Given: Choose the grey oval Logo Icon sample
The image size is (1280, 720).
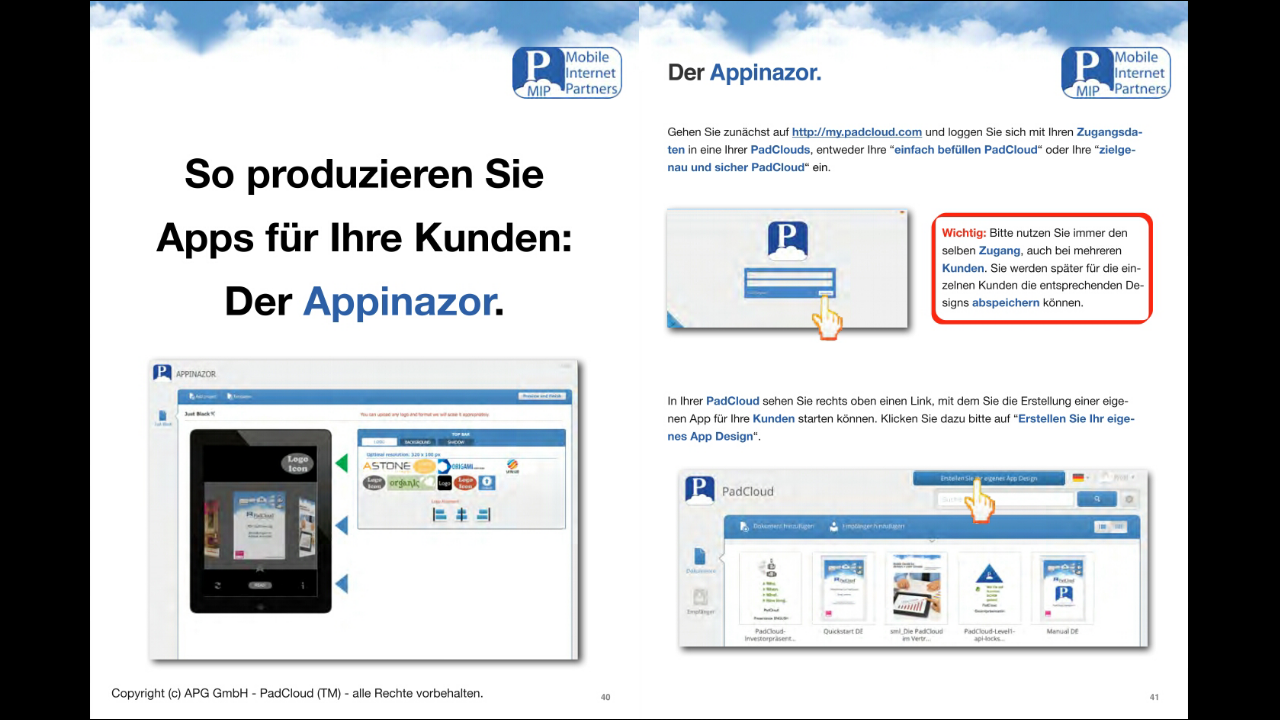Looking at the screenshot, I should coord(374,482).
